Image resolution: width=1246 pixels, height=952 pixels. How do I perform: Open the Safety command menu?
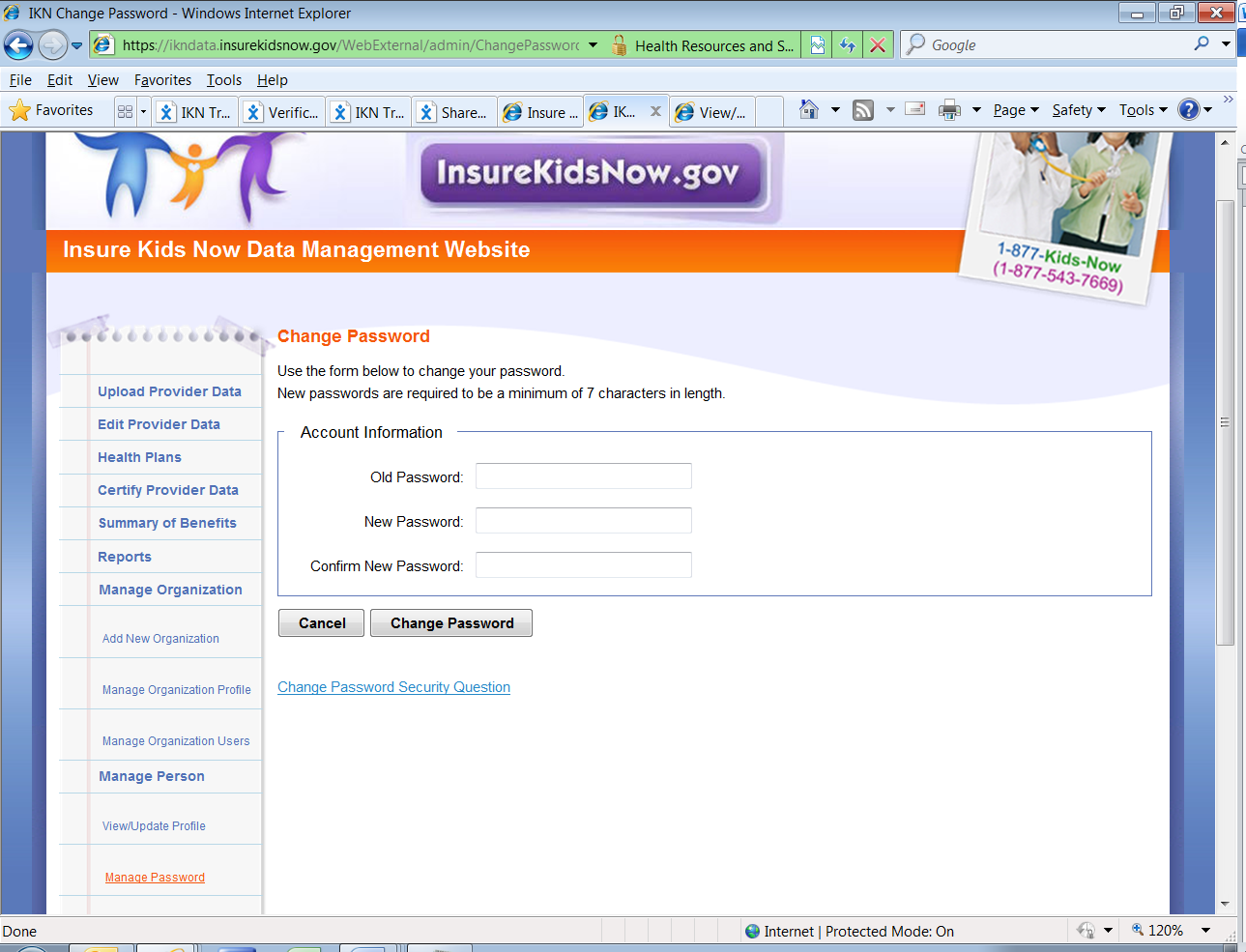point(1079,110)
